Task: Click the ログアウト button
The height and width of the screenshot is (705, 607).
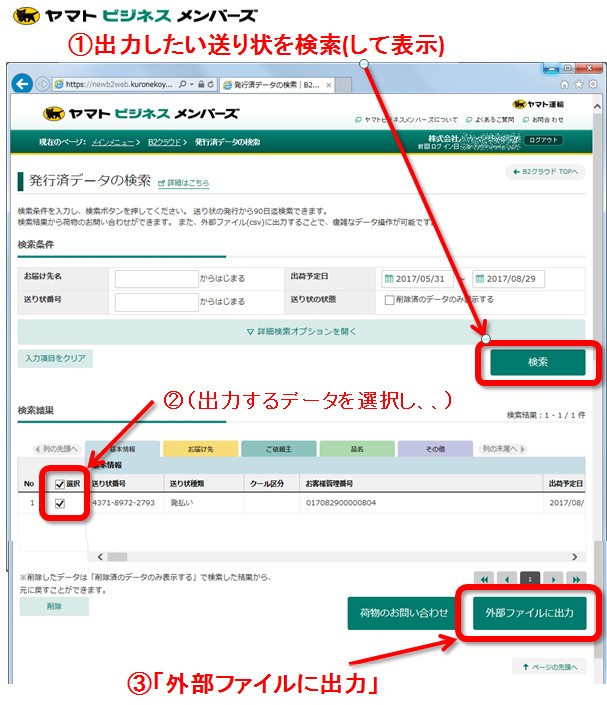Action: click(544, 140)
